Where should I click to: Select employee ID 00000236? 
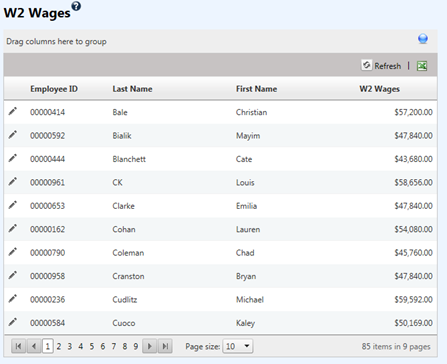click(x=47, y=300)
